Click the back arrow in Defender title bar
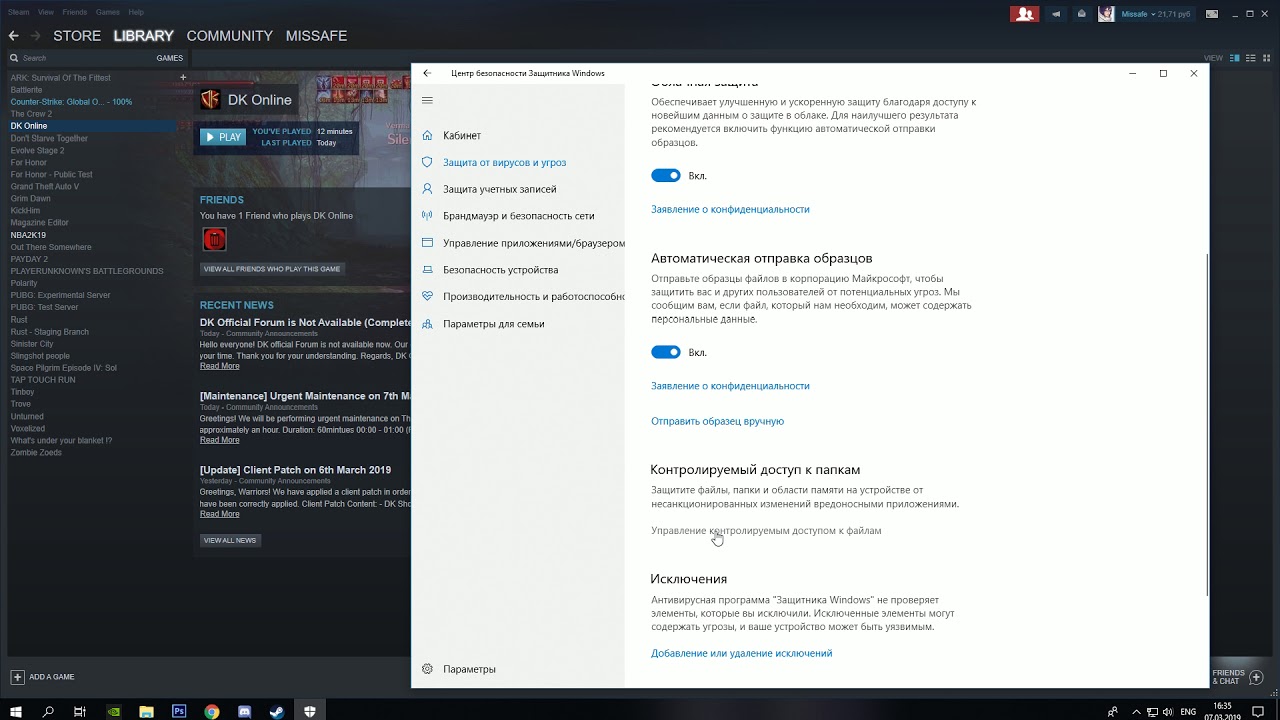1280x720 pixels. pos(427,73)
